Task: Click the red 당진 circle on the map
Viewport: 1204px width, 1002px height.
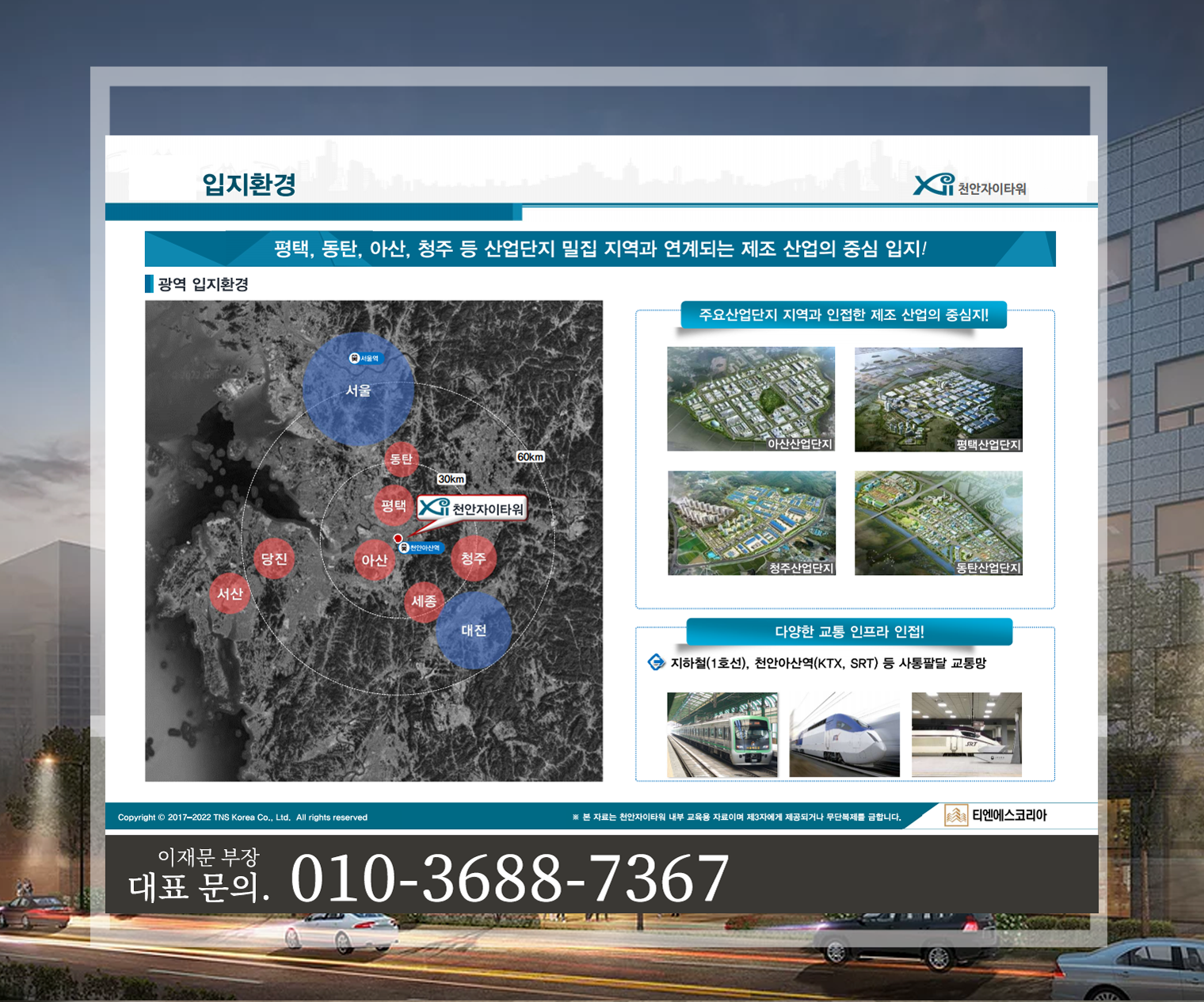Action: (274, 558)
